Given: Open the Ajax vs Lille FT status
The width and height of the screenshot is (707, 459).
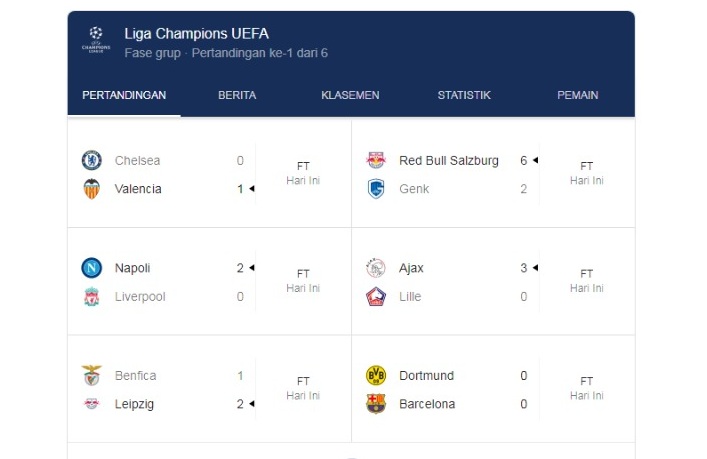Looking at the screenshot, I should click(x=587, y=281).
